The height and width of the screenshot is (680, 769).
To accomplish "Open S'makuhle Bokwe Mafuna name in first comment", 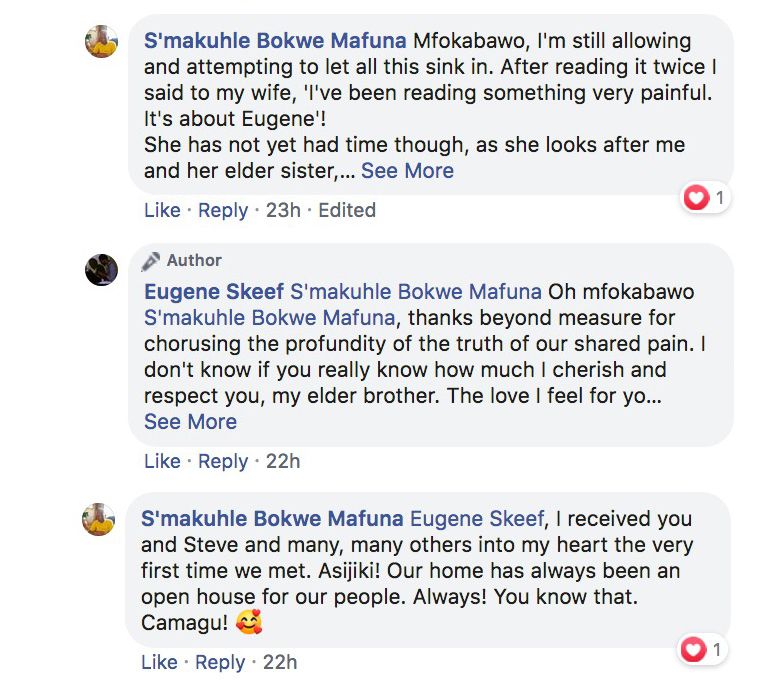I will (x=275, y=41).
